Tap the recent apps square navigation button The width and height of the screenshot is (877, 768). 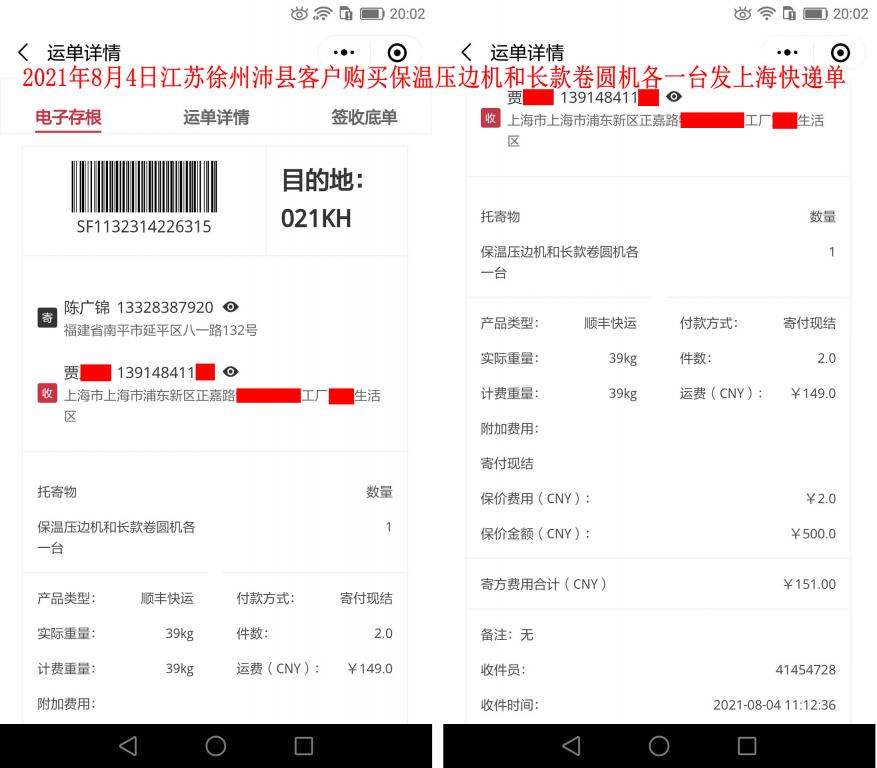[x=302, y=744]
